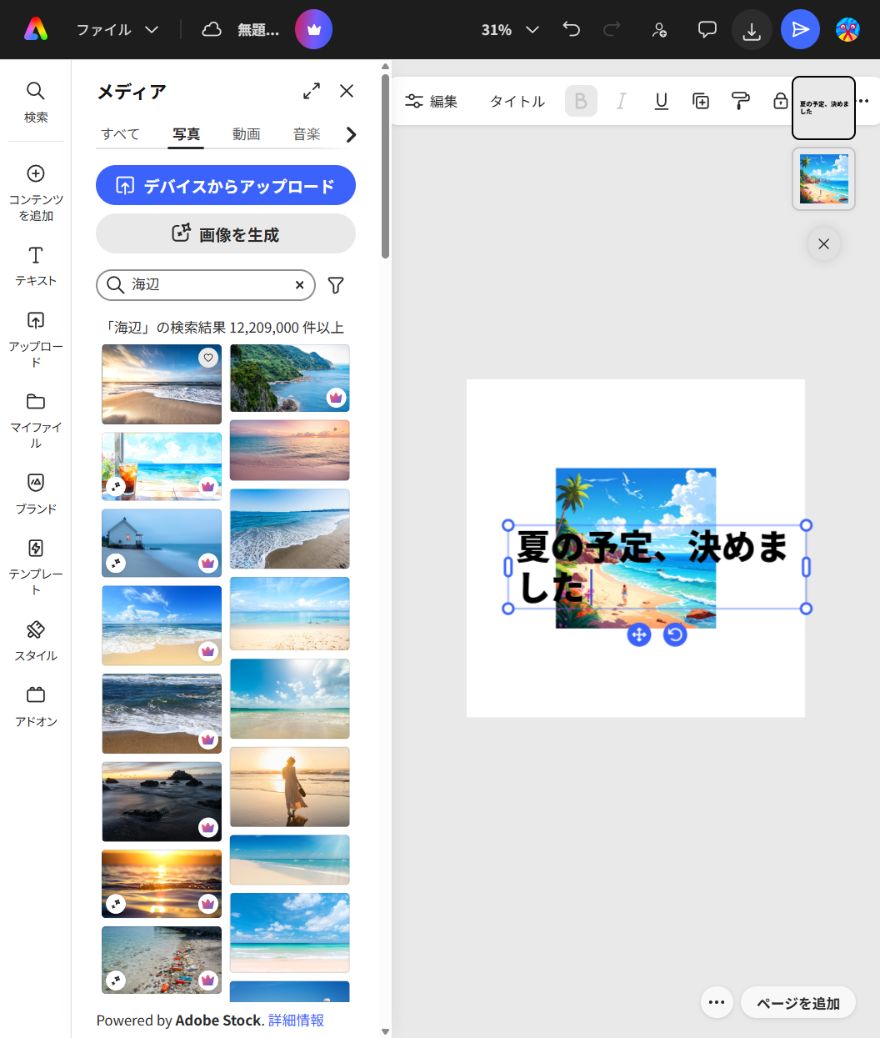Open the Adobe Express home logo
Viewport: 880px width, 1038px height.
pos(36,29)
